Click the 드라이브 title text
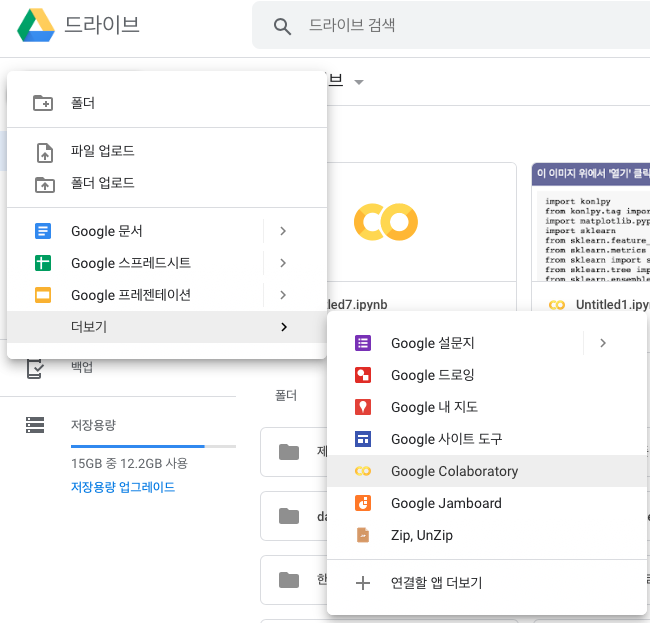Screen dimensions: 650x623 pos(102,25)
